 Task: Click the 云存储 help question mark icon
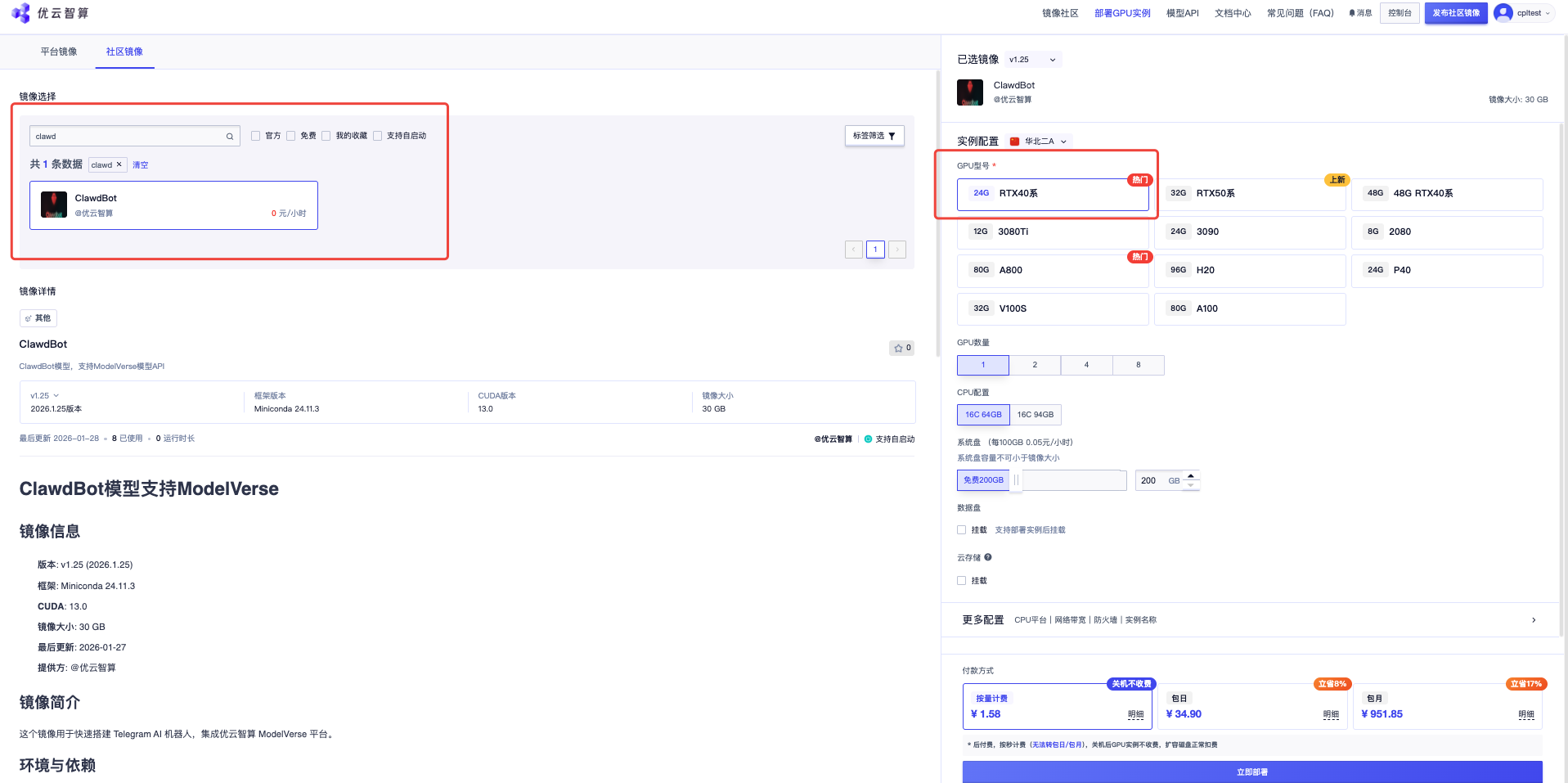pos(988,557)
